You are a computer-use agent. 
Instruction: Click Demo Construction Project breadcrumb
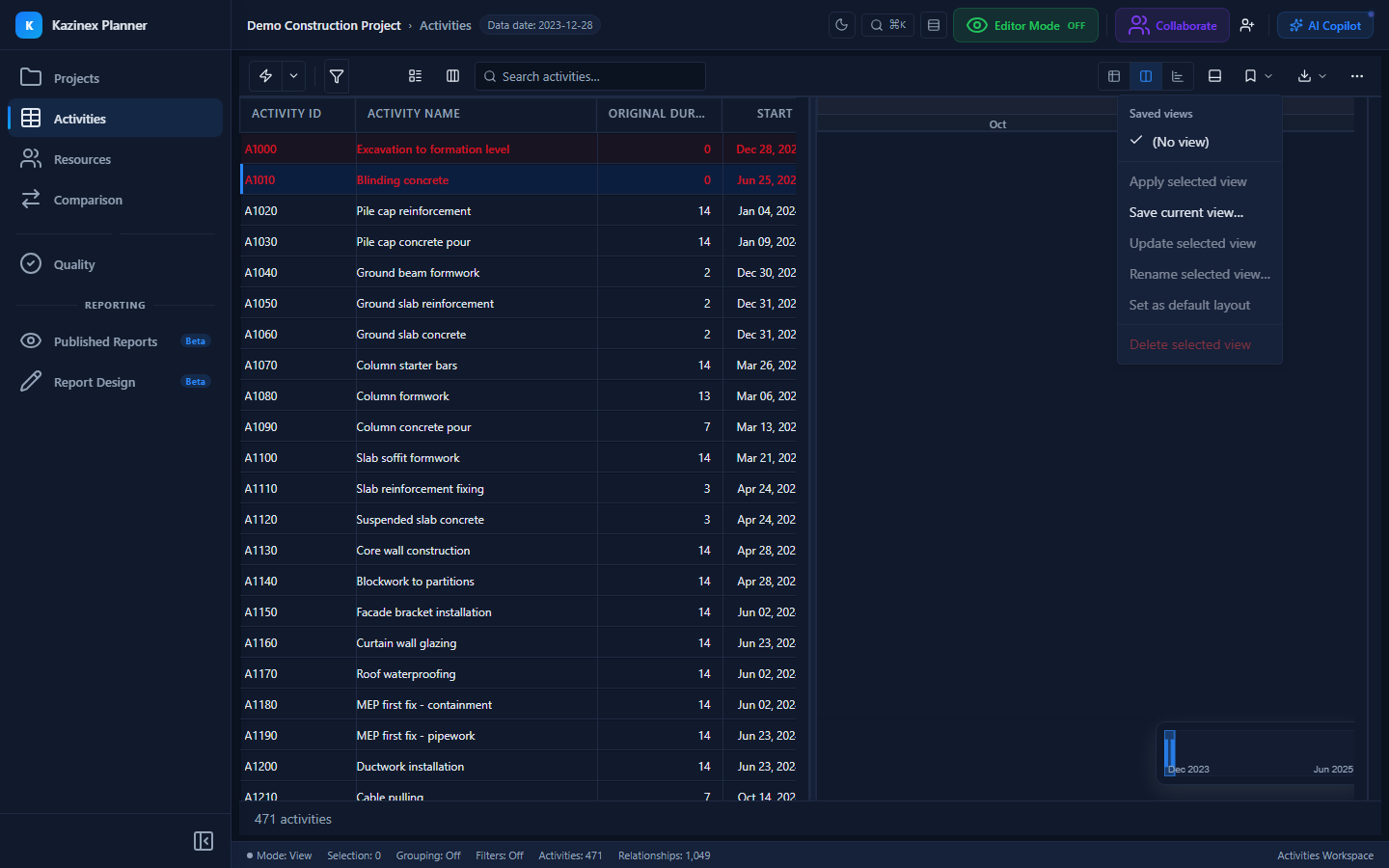(323, 25)
